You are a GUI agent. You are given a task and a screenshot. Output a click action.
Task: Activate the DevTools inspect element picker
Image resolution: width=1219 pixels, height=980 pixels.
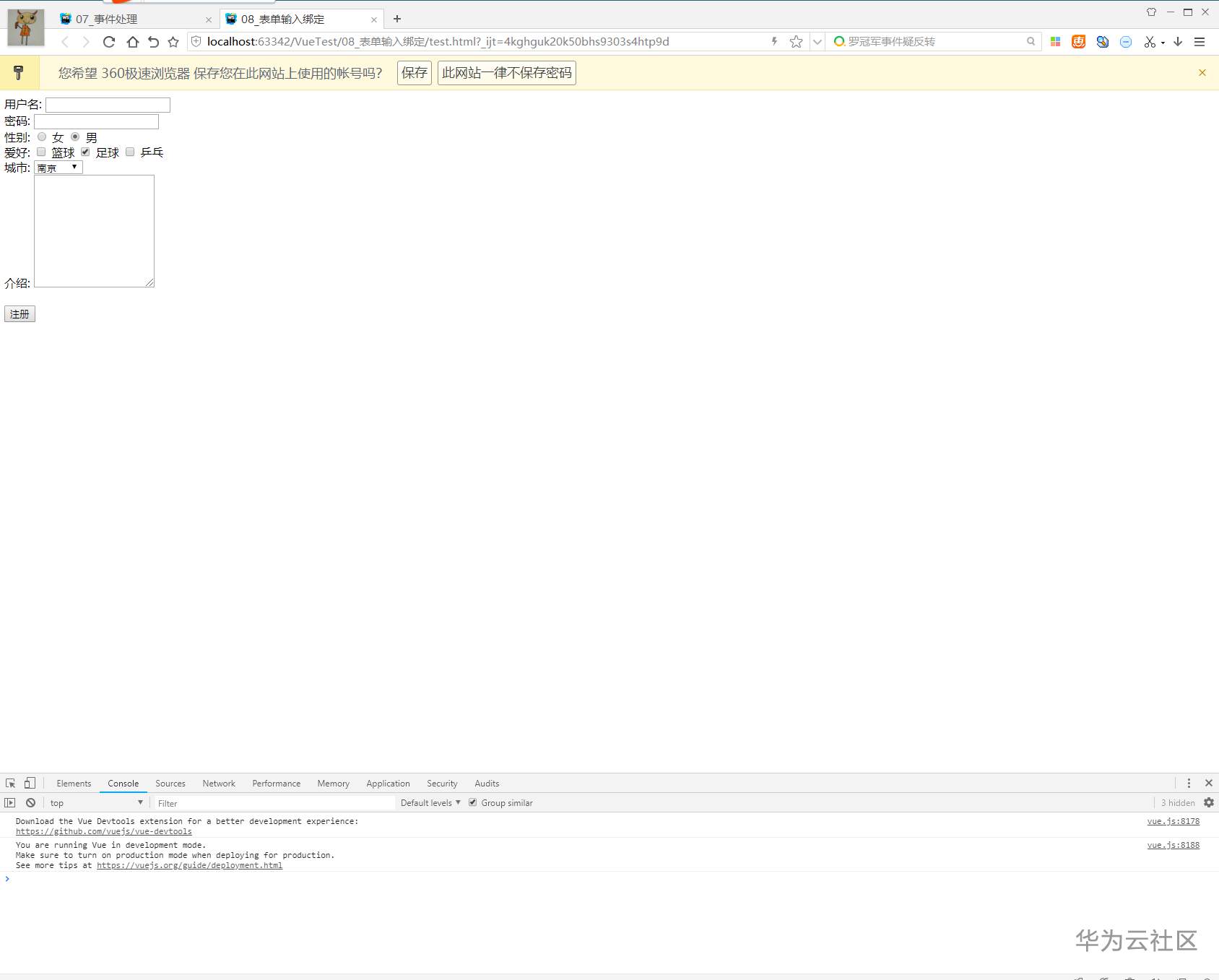(x=11, y=783)
